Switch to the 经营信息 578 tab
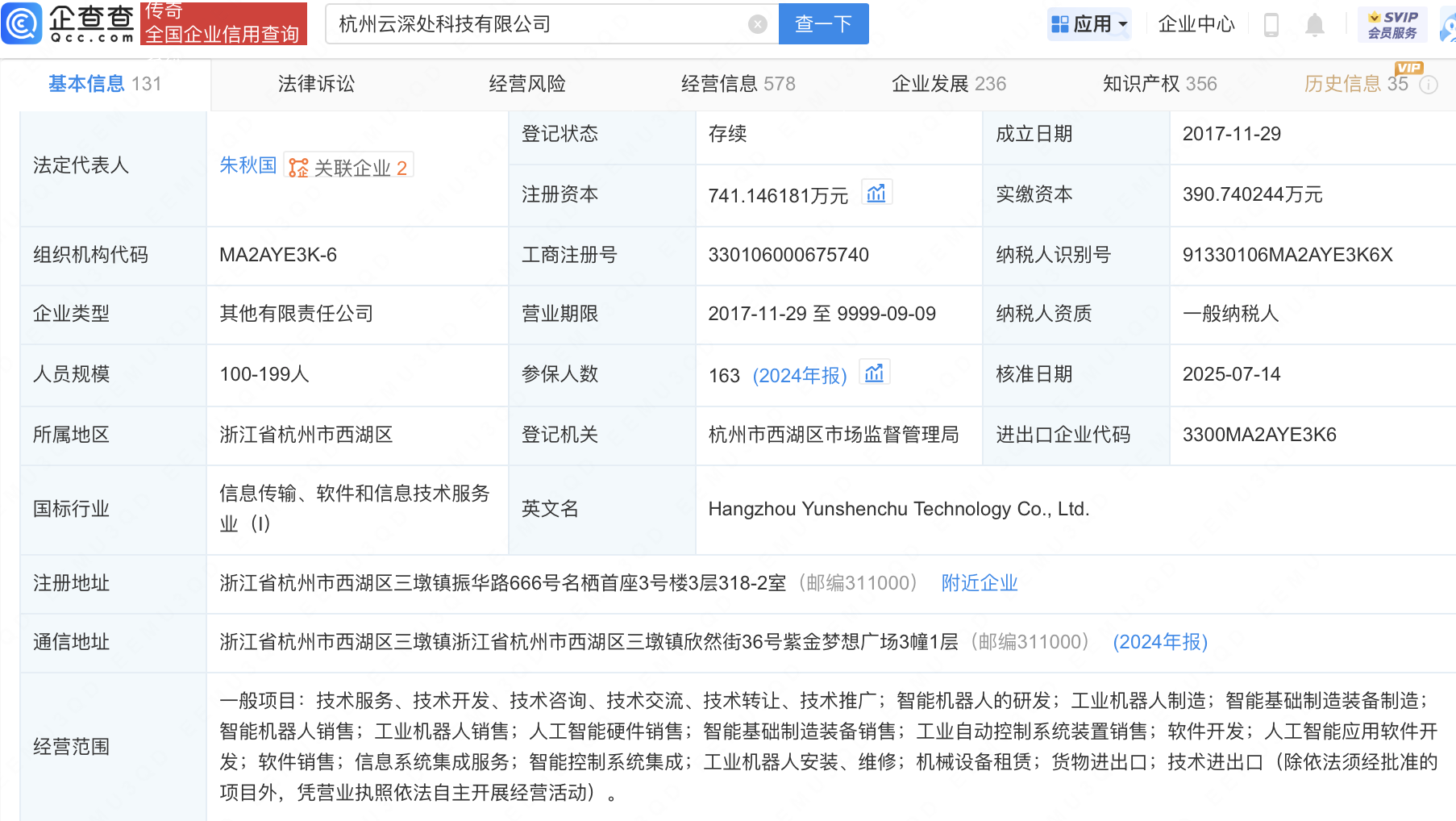1456x821 pixels. click(x=738, y=84)
